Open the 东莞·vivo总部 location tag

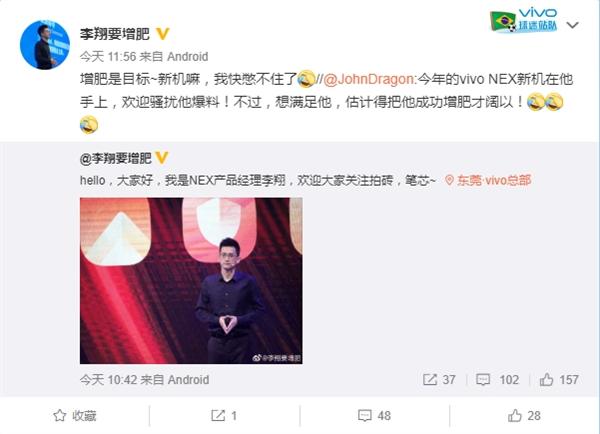click(x=488, y=180)
